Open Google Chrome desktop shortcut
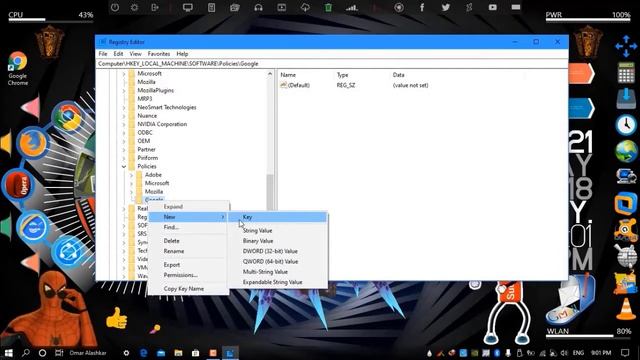Screen dimensions: 640x360 tap(18, 68)
